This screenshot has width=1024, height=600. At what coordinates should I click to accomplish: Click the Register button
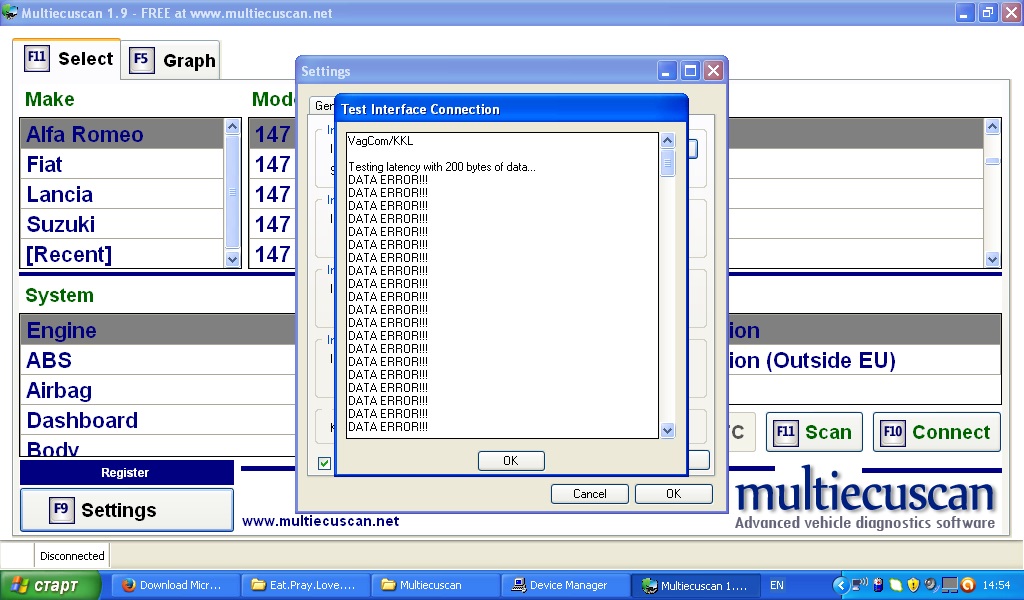[127, 473]
